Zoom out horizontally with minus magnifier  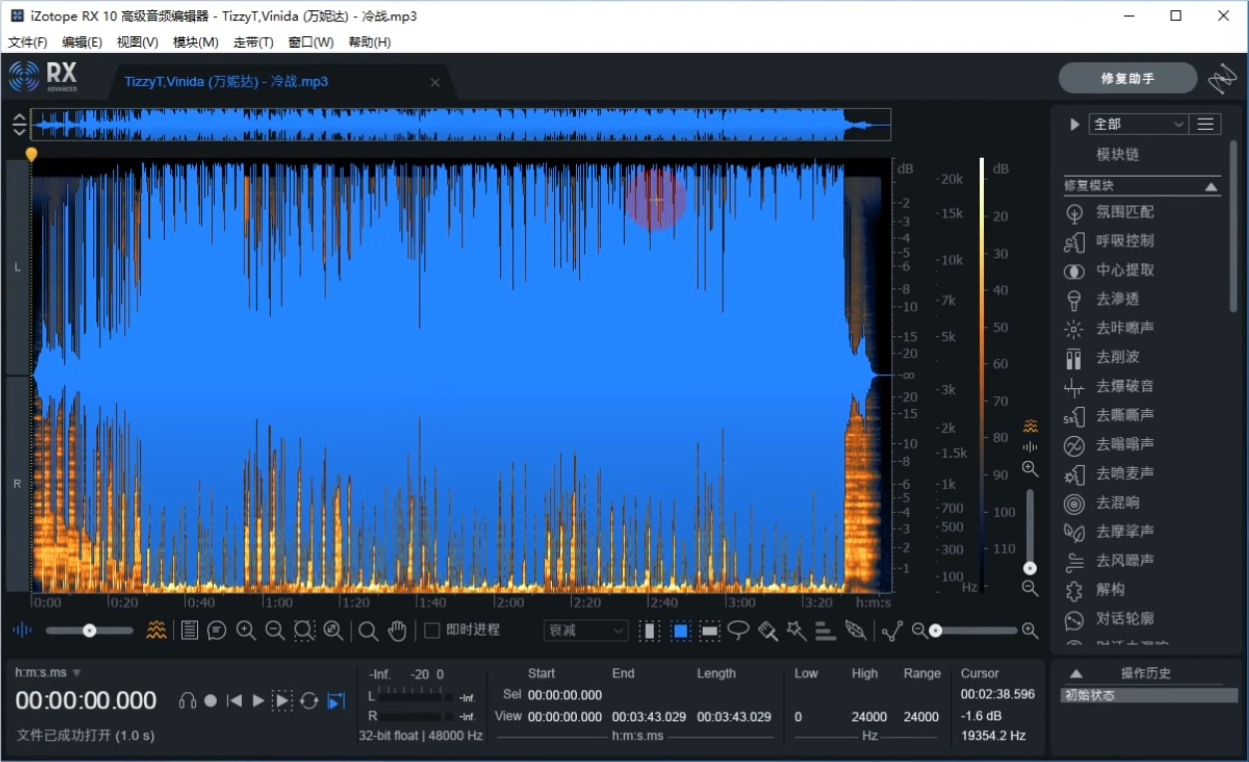[x=919, y=630]
